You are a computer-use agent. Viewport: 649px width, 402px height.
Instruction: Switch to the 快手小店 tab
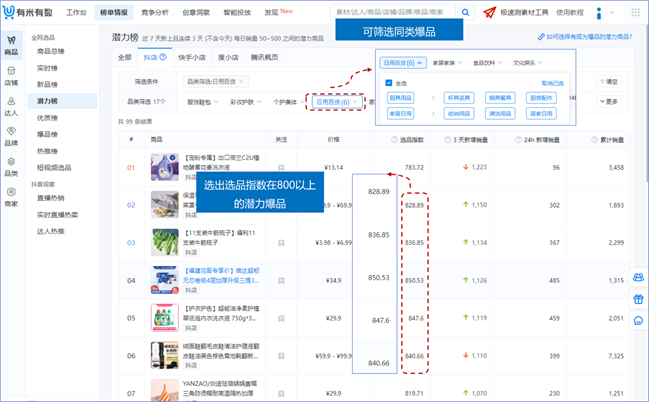(x=192, y=58)
